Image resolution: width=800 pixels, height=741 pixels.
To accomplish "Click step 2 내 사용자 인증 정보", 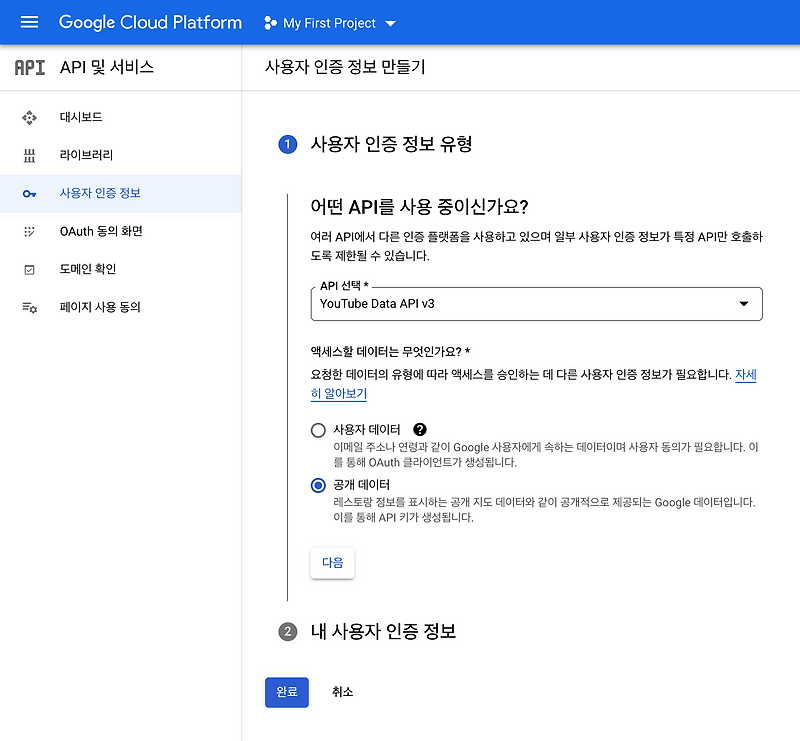I will 367,632.
